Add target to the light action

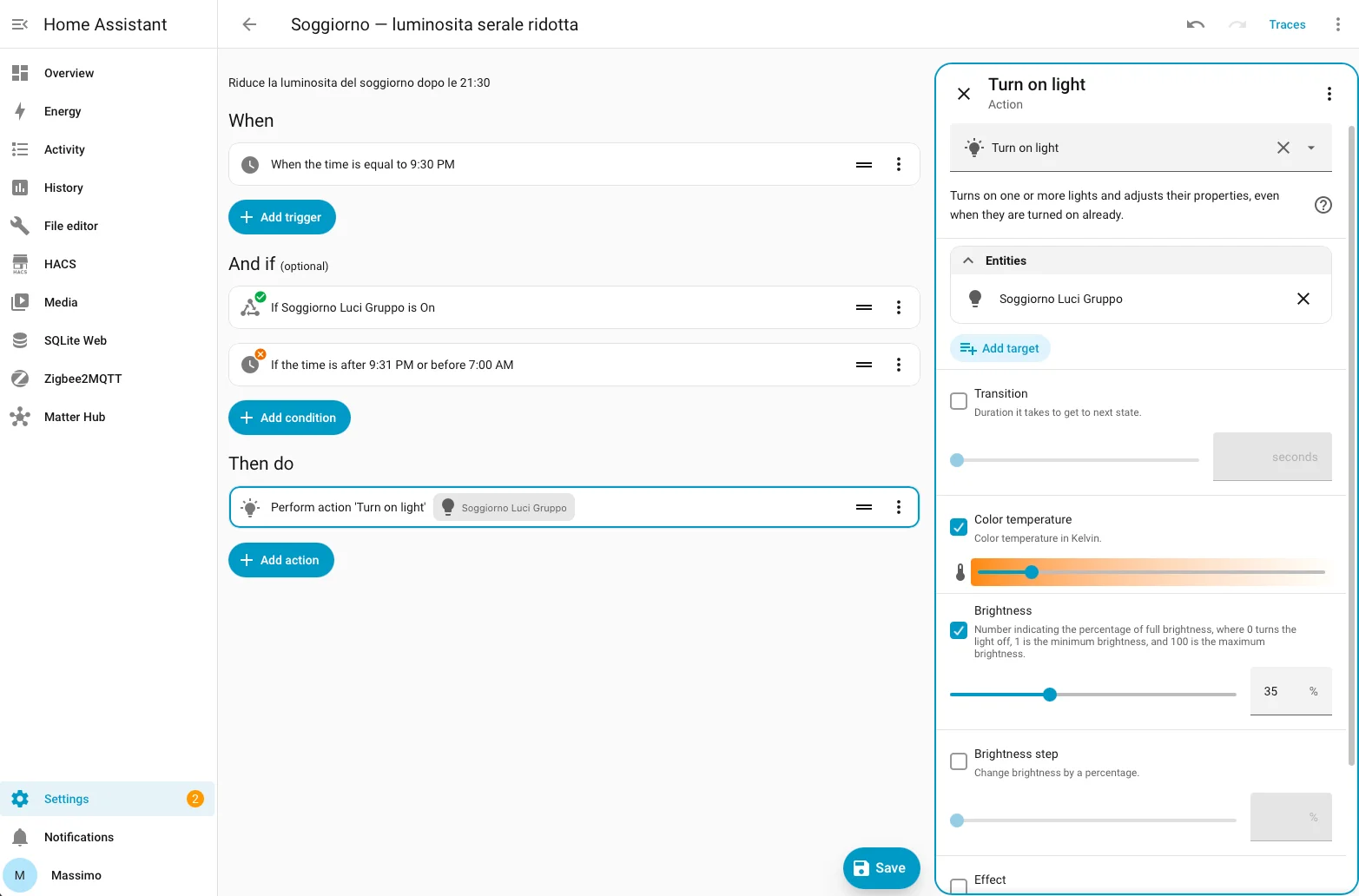(x=1000, y=348)
